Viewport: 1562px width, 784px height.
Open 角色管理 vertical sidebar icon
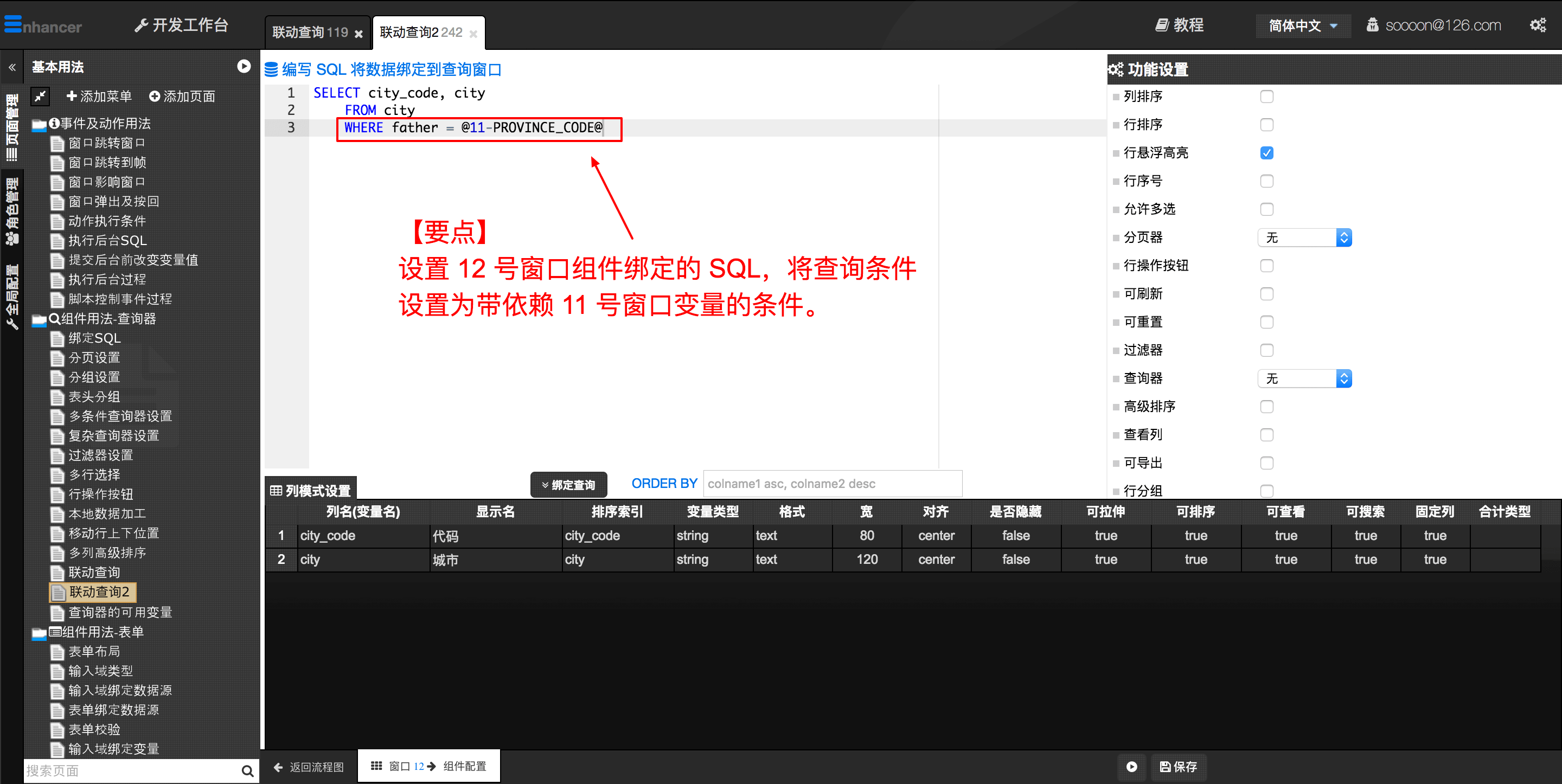click(x=12, y=211)
